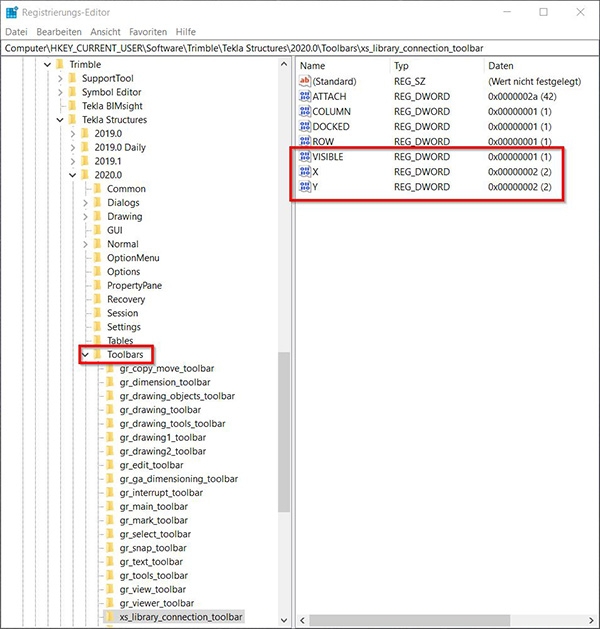This screenshot has width=600, height=629.
Task: Click the Symbol Editor folder icon
Action: (x=73, y=92)
